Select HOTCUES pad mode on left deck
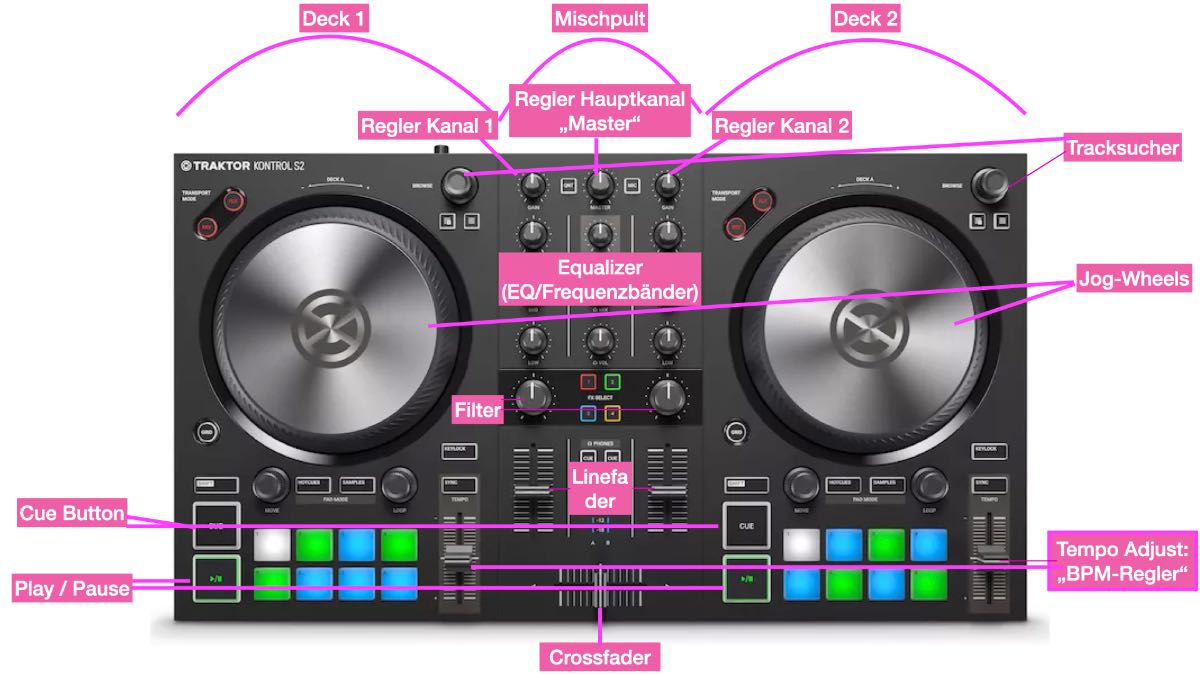The image size is (1200, 675). click(312, 484)
